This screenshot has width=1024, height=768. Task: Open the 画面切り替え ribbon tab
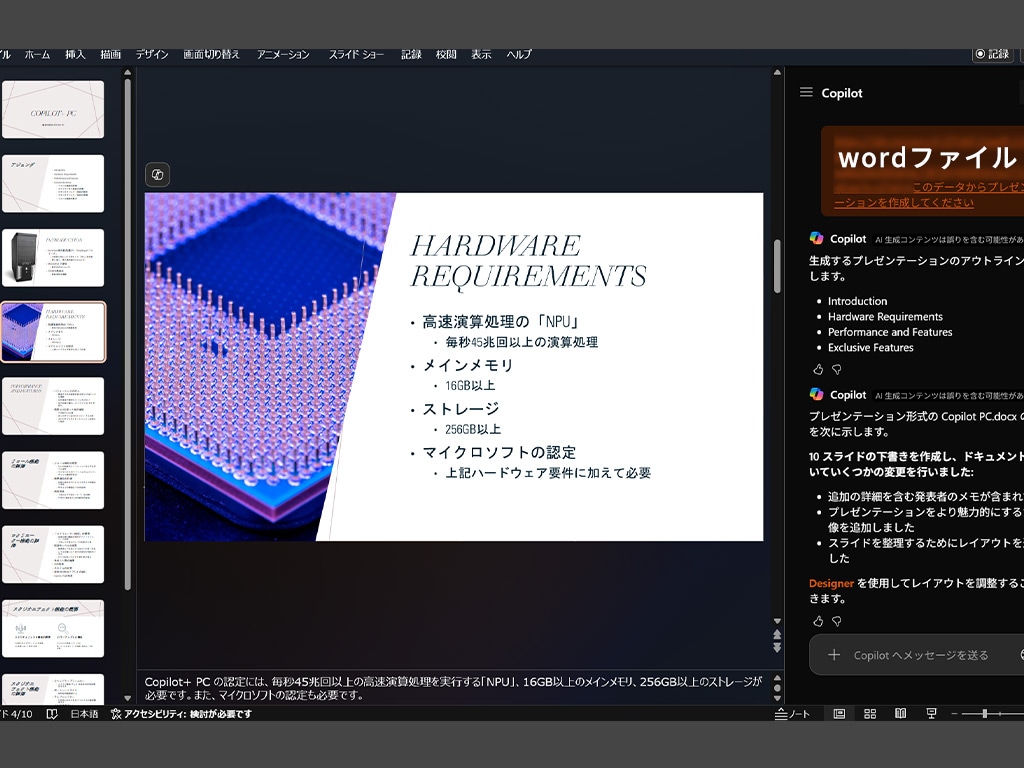click(x=212, y=54)
